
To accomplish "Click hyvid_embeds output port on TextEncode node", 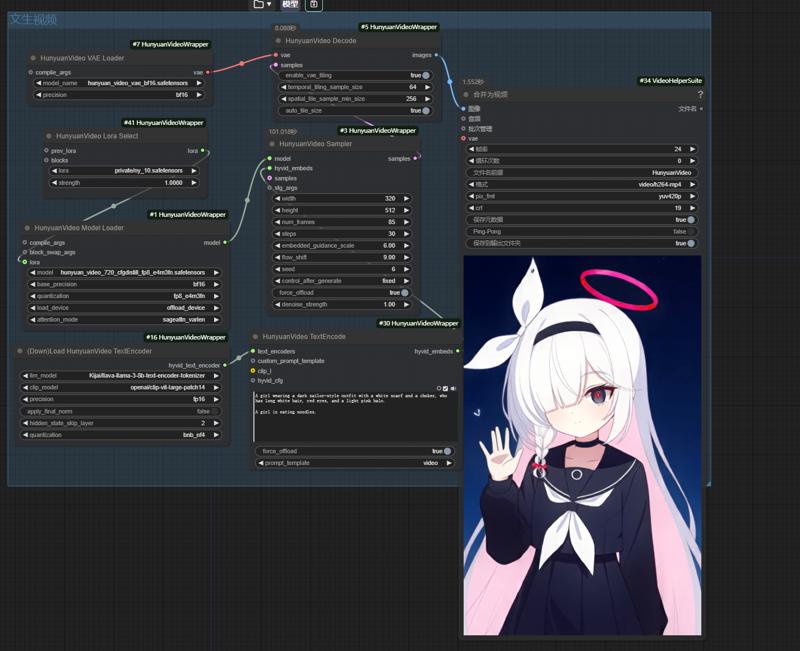I will tap(458, 351).
